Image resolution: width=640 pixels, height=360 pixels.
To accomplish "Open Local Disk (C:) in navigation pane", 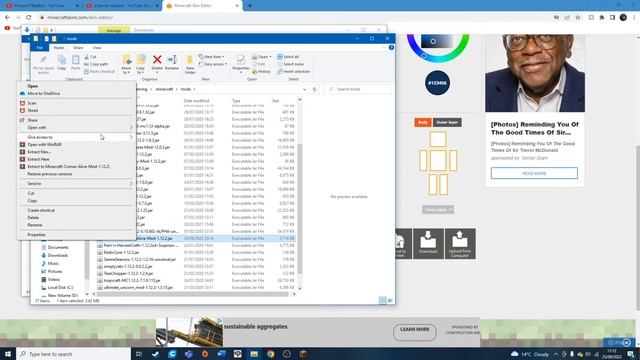I will click(x=60, y=287).
